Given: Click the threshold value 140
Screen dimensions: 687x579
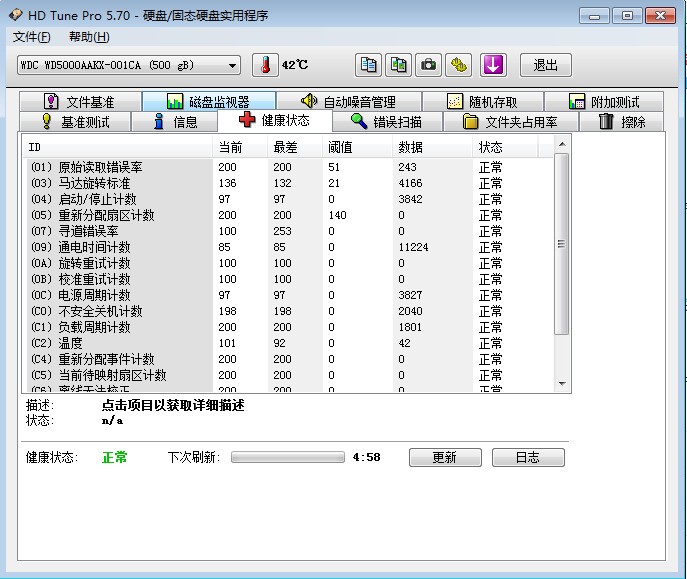Looking at the screenshot, I should pyautogui.click(x=337, y=215).
